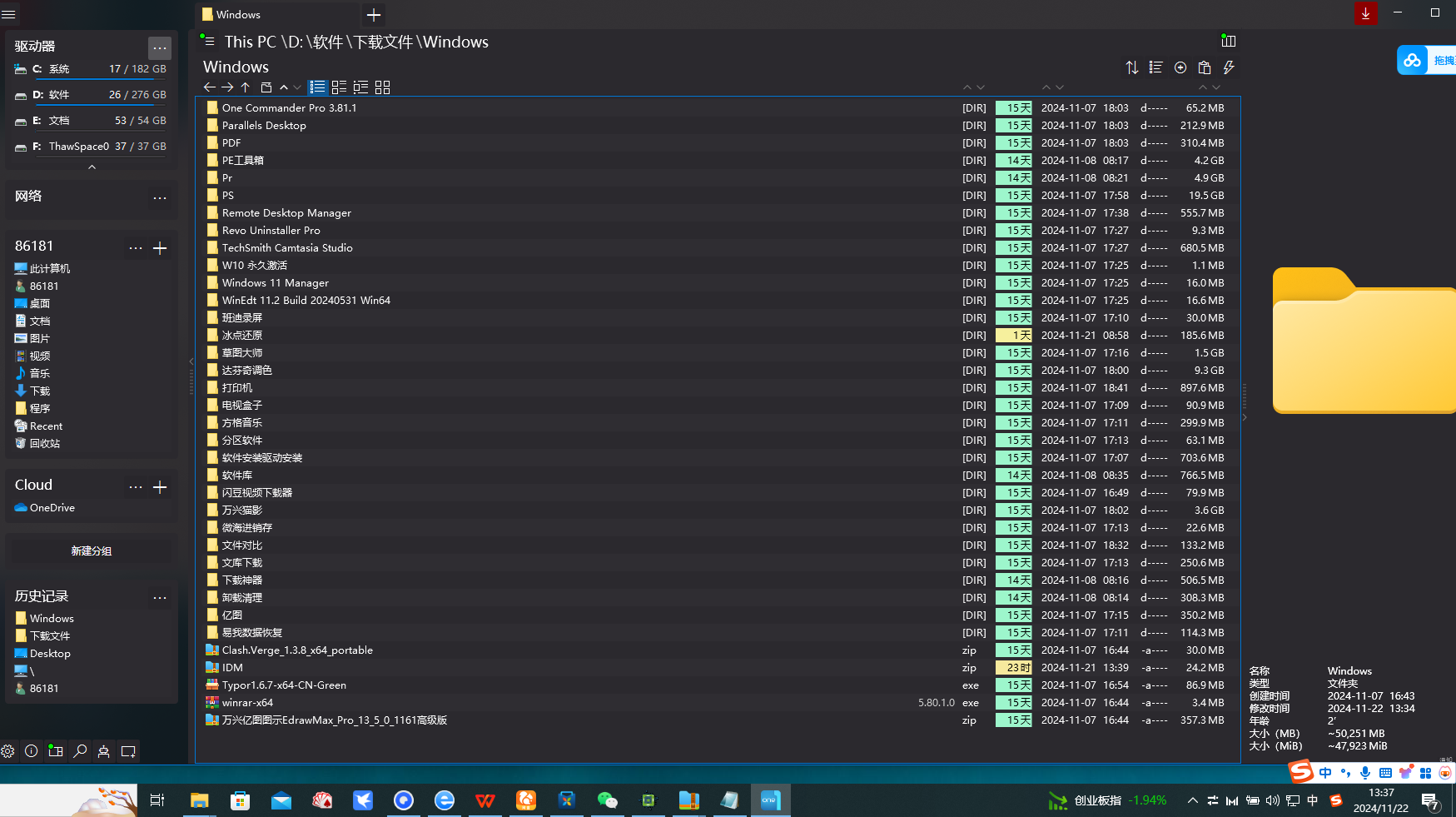The width and height of the screenshot is (1456, 817).
Task: Click the new window plus icon
Action: pyautogui.click(x=128, y=751)
